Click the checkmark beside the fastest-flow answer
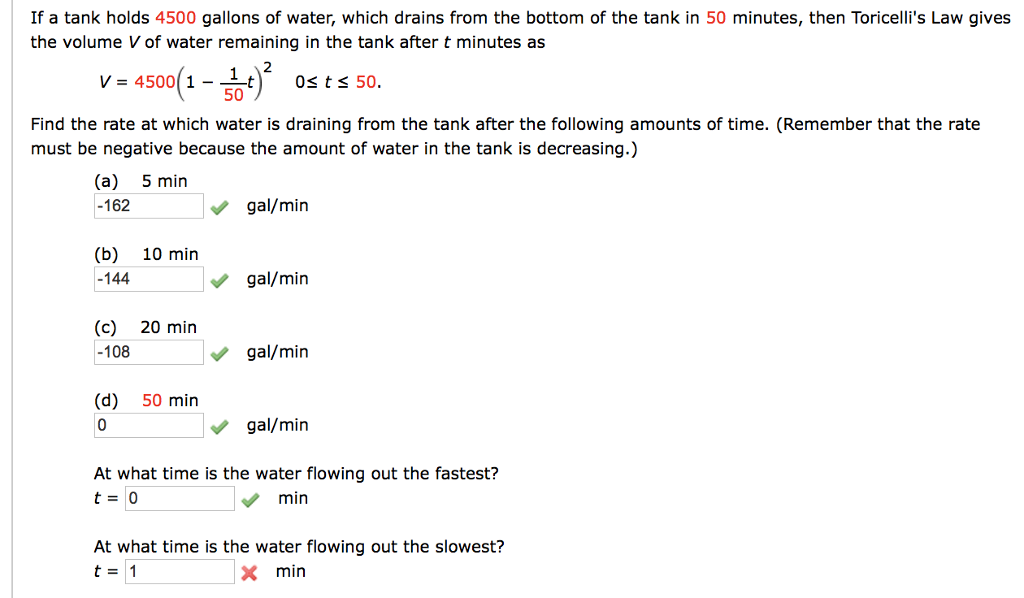Screen dimensions: 1024x598 click(x=249, y=497)
